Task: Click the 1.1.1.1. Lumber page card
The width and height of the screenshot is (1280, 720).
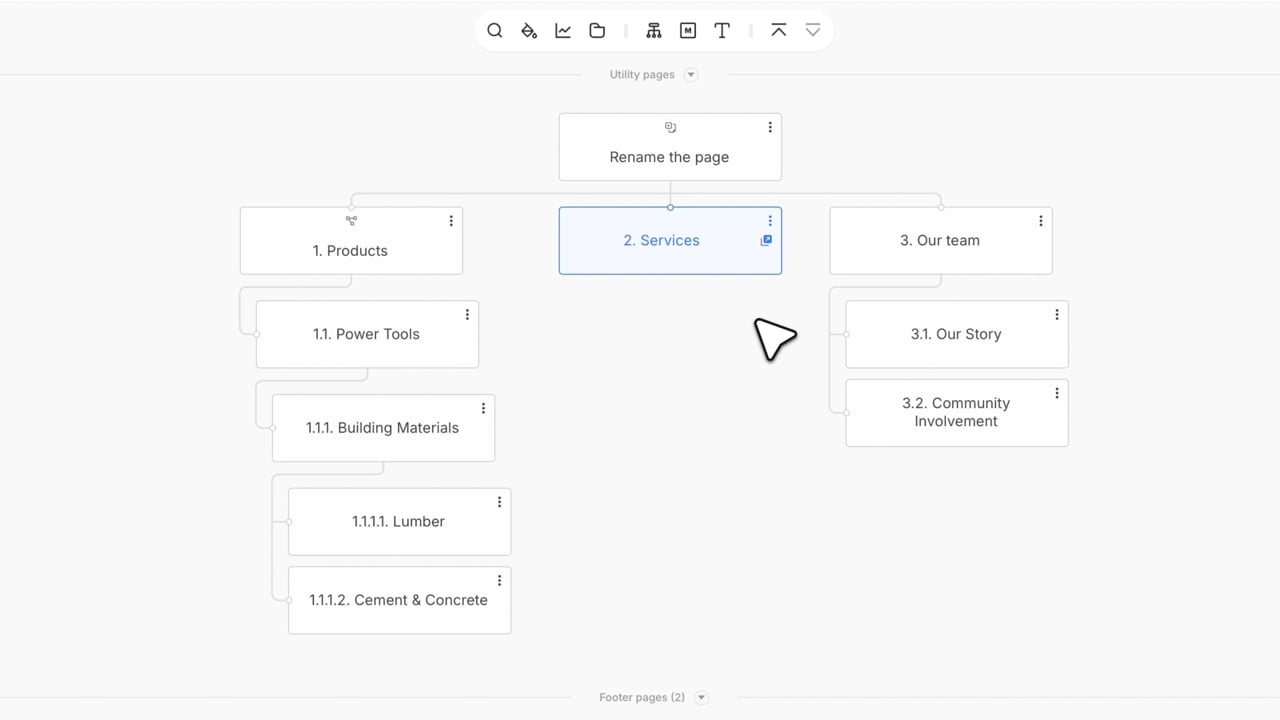Action: 398,522
